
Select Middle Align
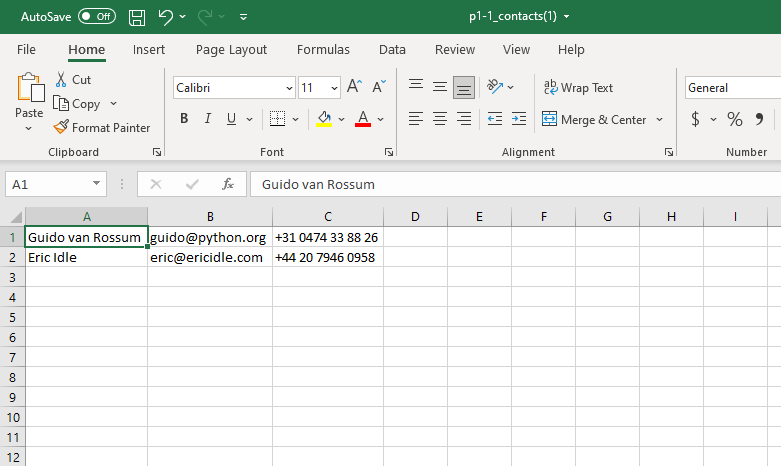[x=440, y=87]
